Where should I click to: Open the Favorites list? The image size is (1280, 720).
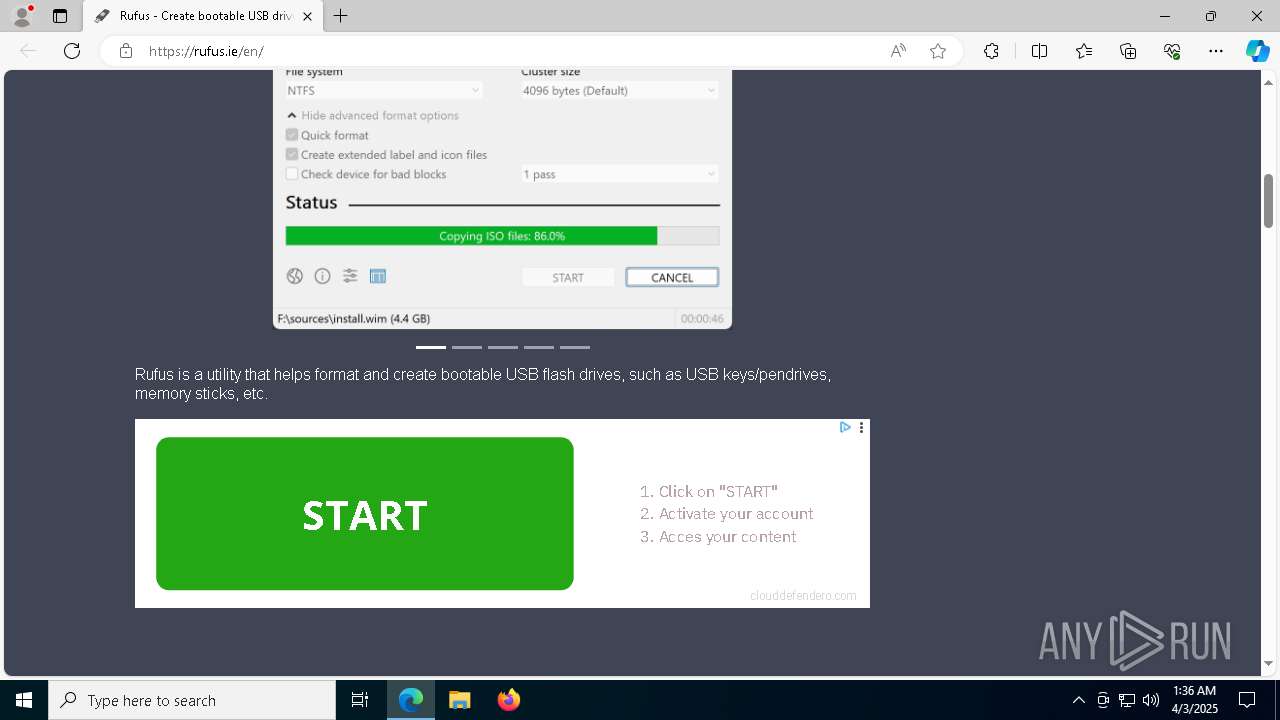1084,51
